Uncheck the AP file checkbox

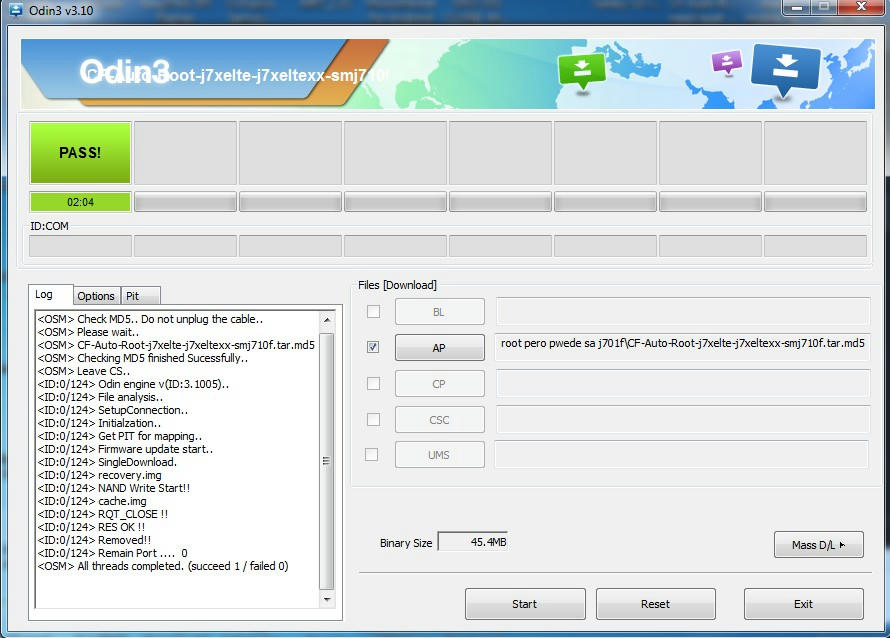click(x=373, y=347)
